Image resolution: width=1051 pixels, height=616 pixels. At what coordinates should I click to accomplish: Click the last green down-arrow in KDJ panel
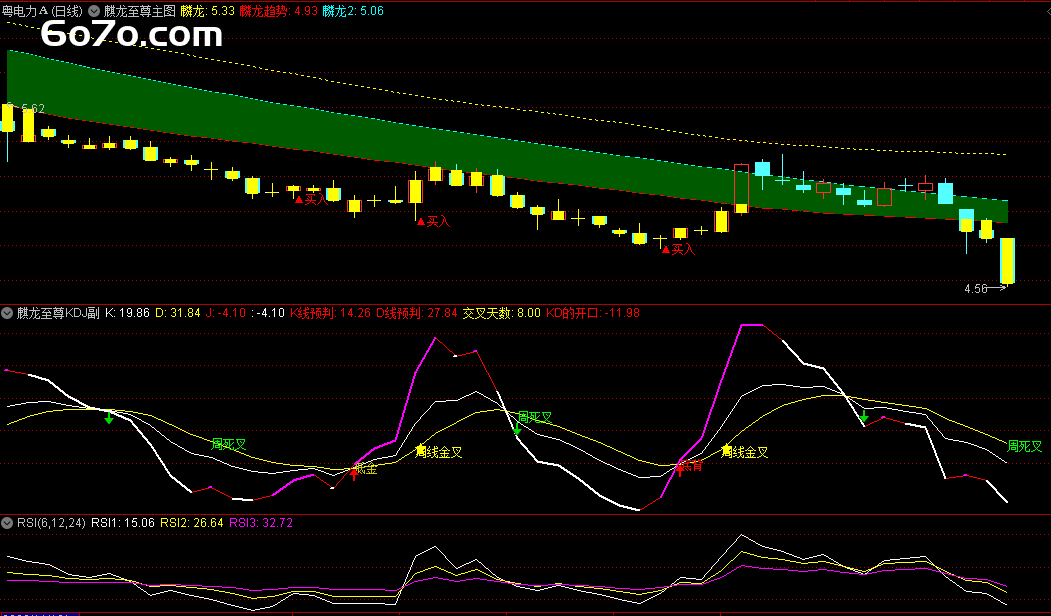(x=865, y=416)
